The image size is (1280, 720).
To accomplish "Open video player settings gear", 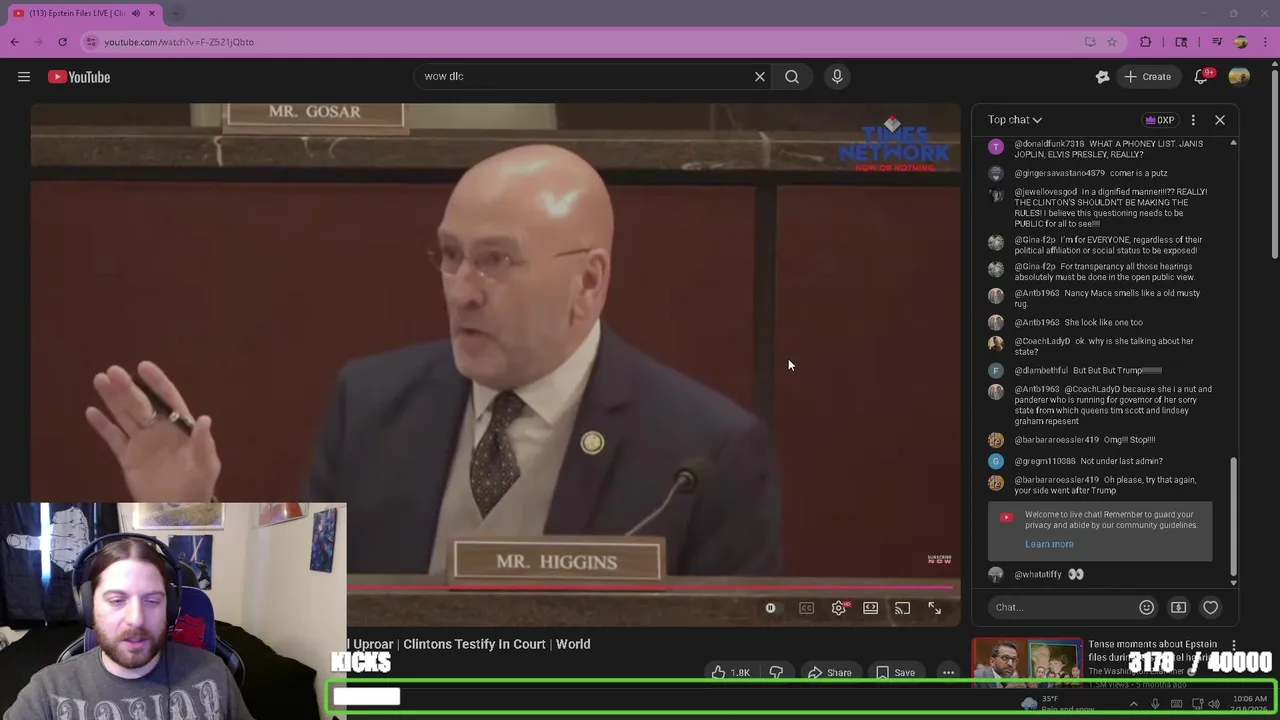I will coord(839,608).
